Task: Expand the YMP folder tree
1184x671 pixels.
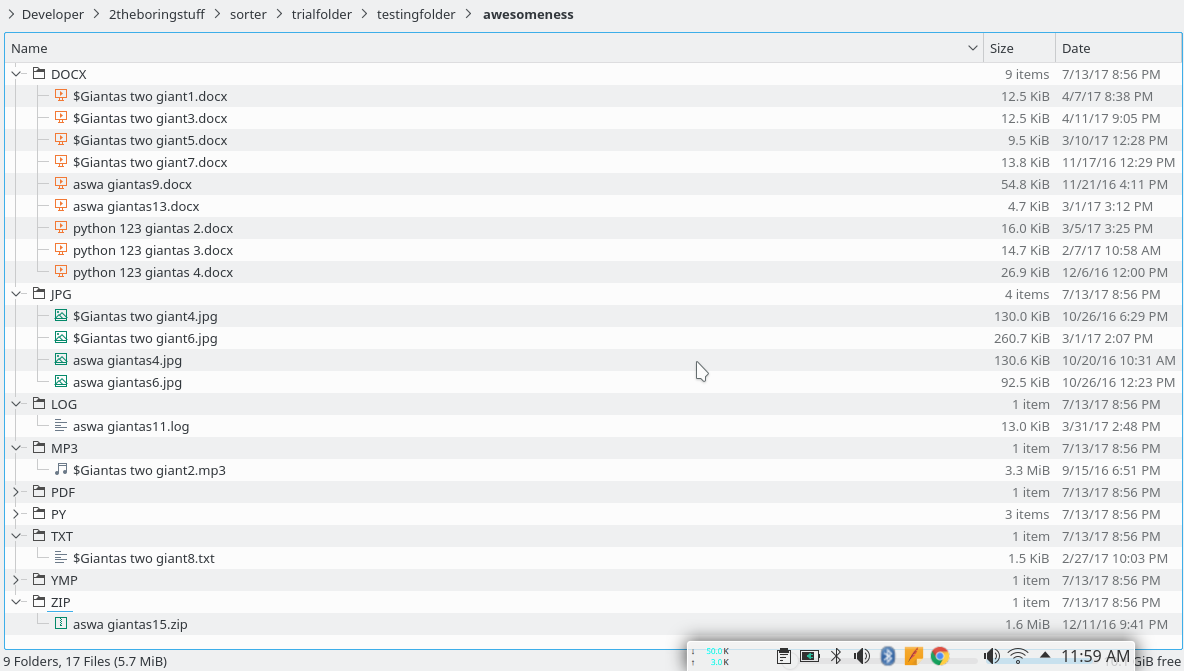Action: (16, 580)
